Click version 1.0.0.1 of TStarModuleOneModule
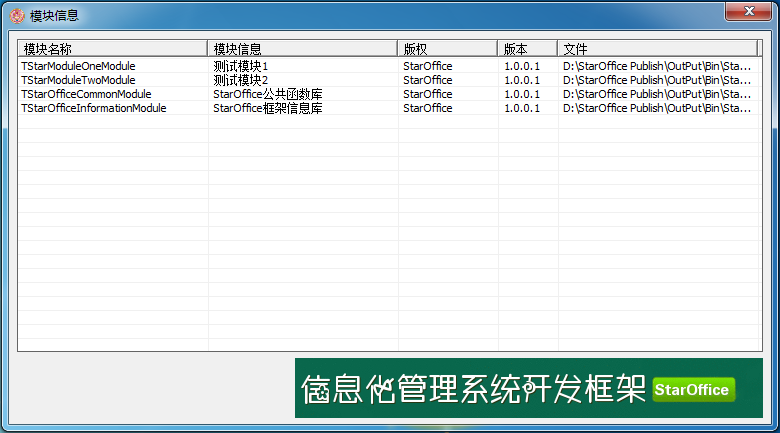Screen dimensions: 780x433 [522, 66]
